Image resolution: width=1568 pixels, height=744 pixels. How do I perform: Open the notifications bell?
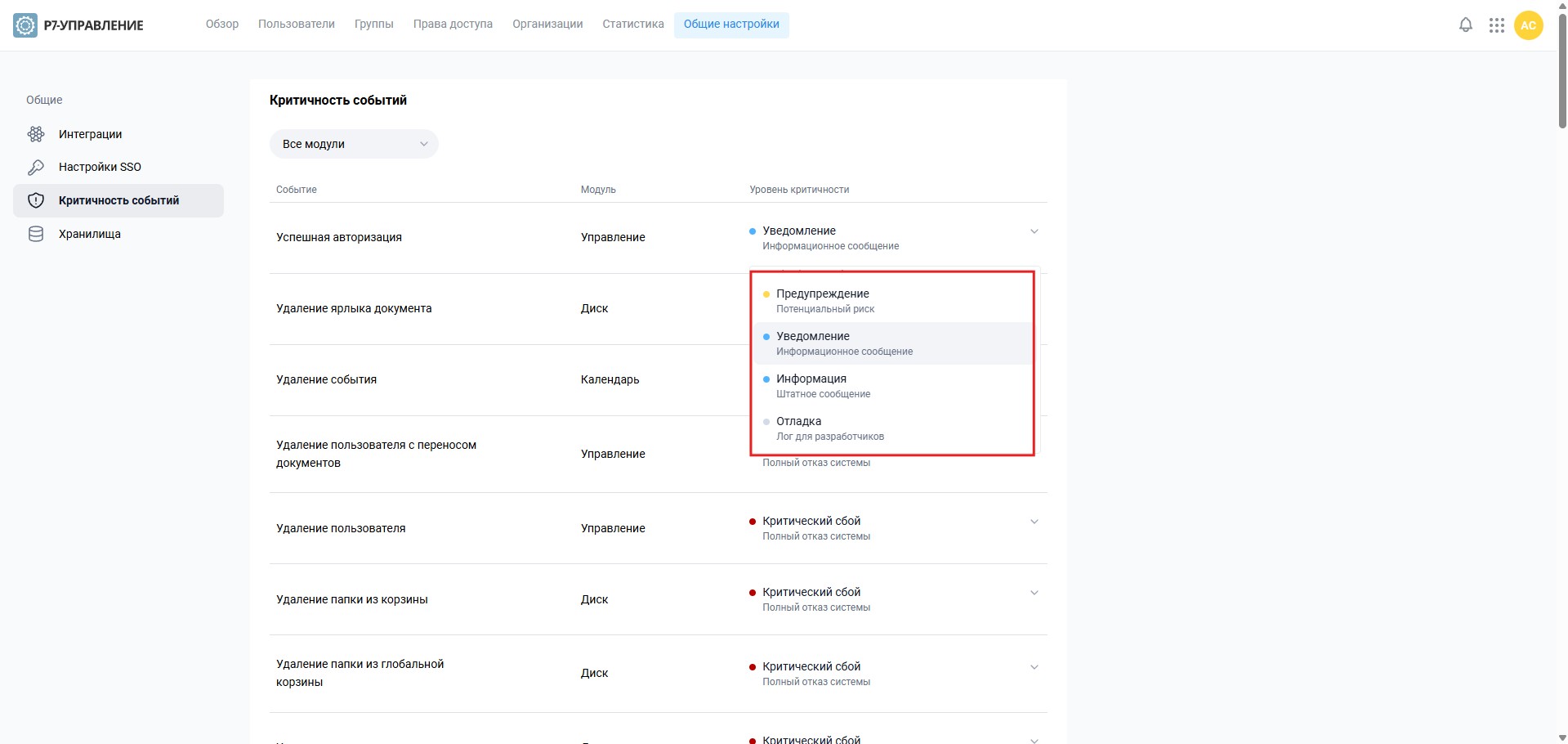click(1466, 25)
